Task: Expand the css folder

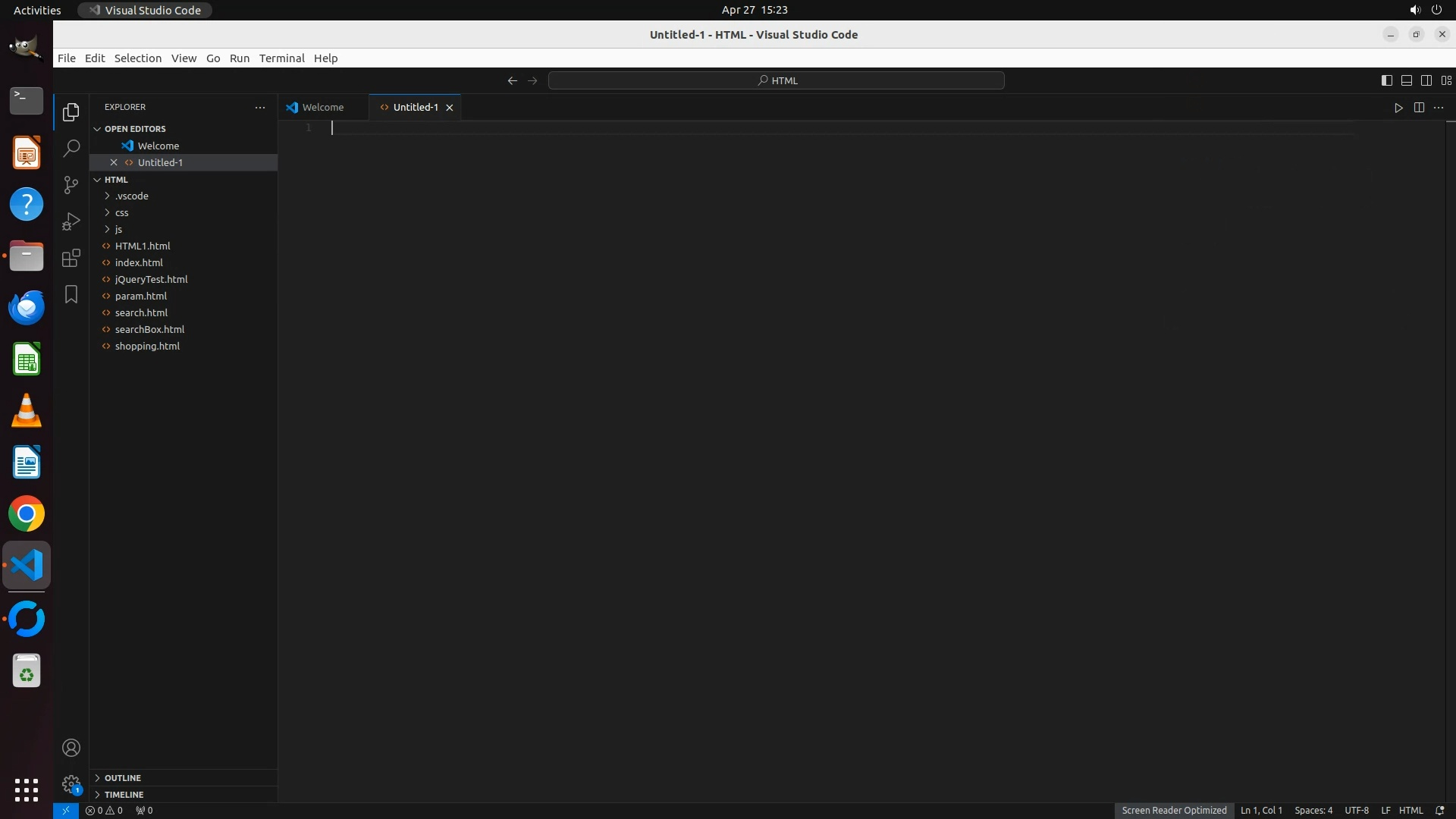Action: [122, 212]
